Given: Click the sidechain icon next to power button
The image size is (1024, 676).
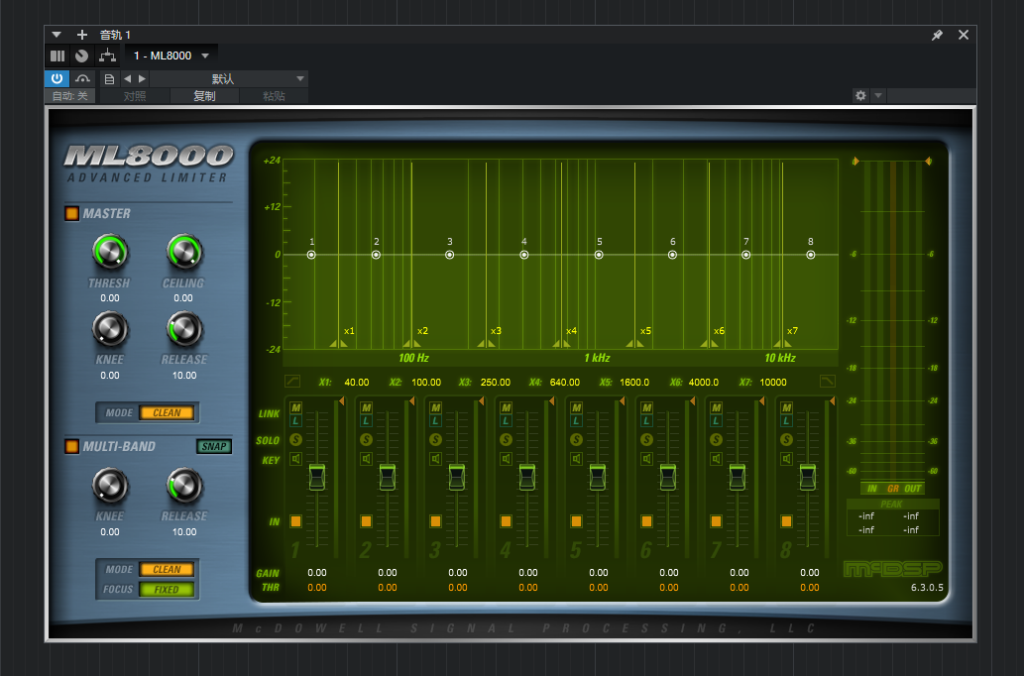Looking at the screenshot, I should [x=82, y=78].
